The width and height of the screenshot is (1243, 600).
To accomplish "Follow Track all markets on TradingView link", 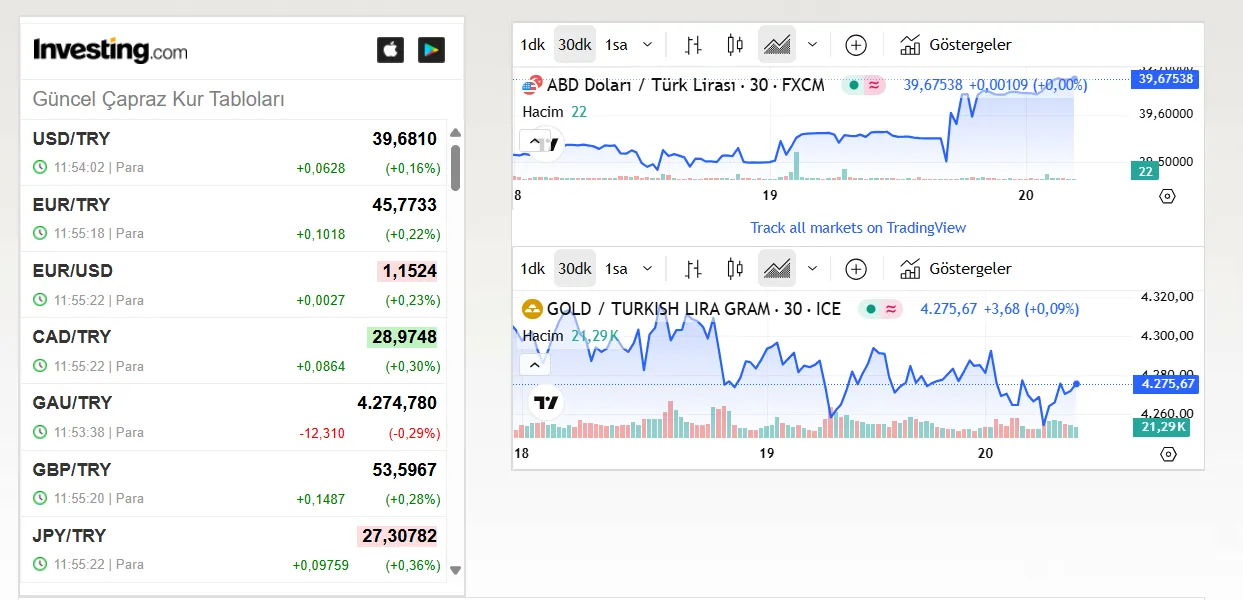I will point(858,227).
